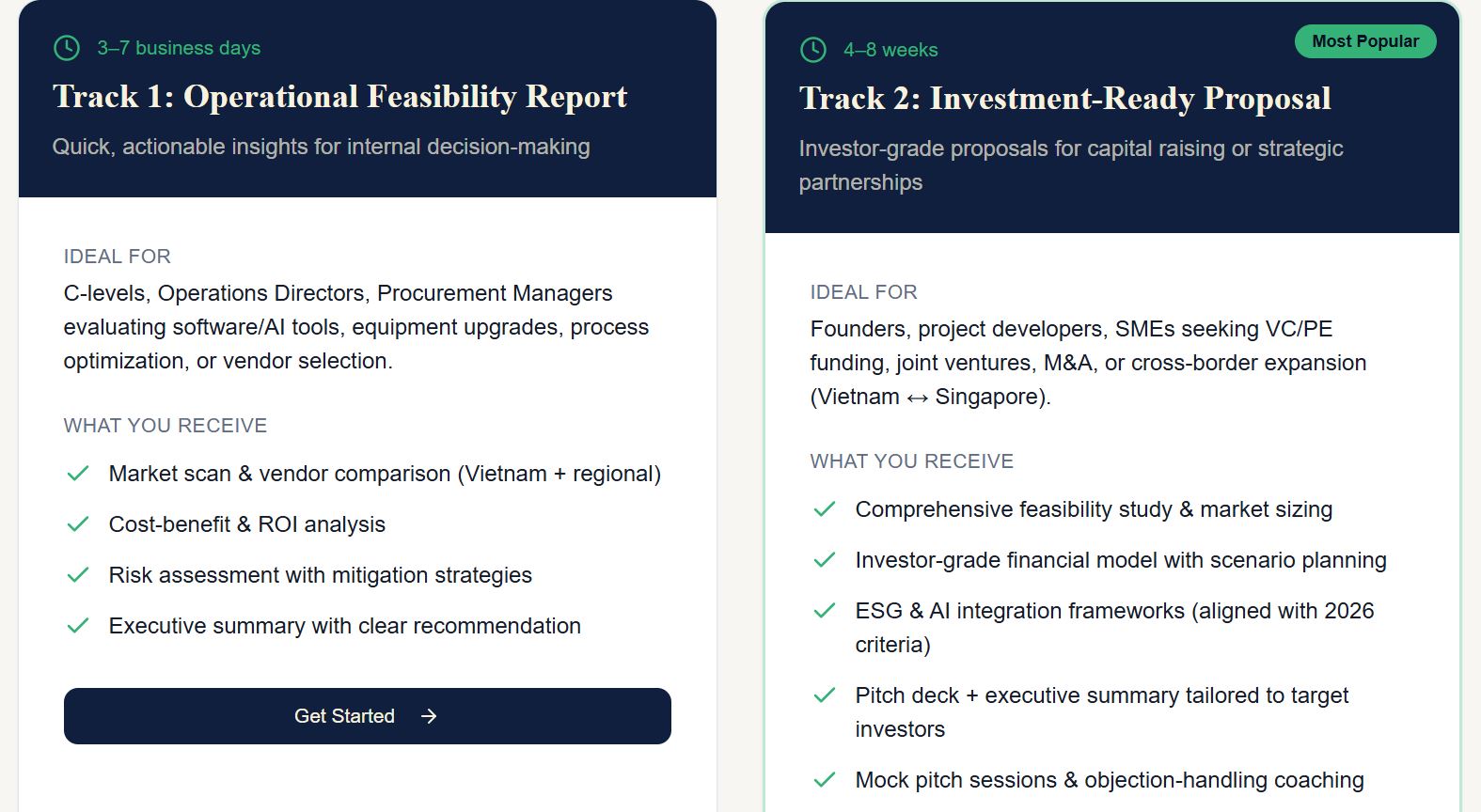Click checkmark beside ESG & AI integration frameworks

pyautogui.click(x=825, y=611)
